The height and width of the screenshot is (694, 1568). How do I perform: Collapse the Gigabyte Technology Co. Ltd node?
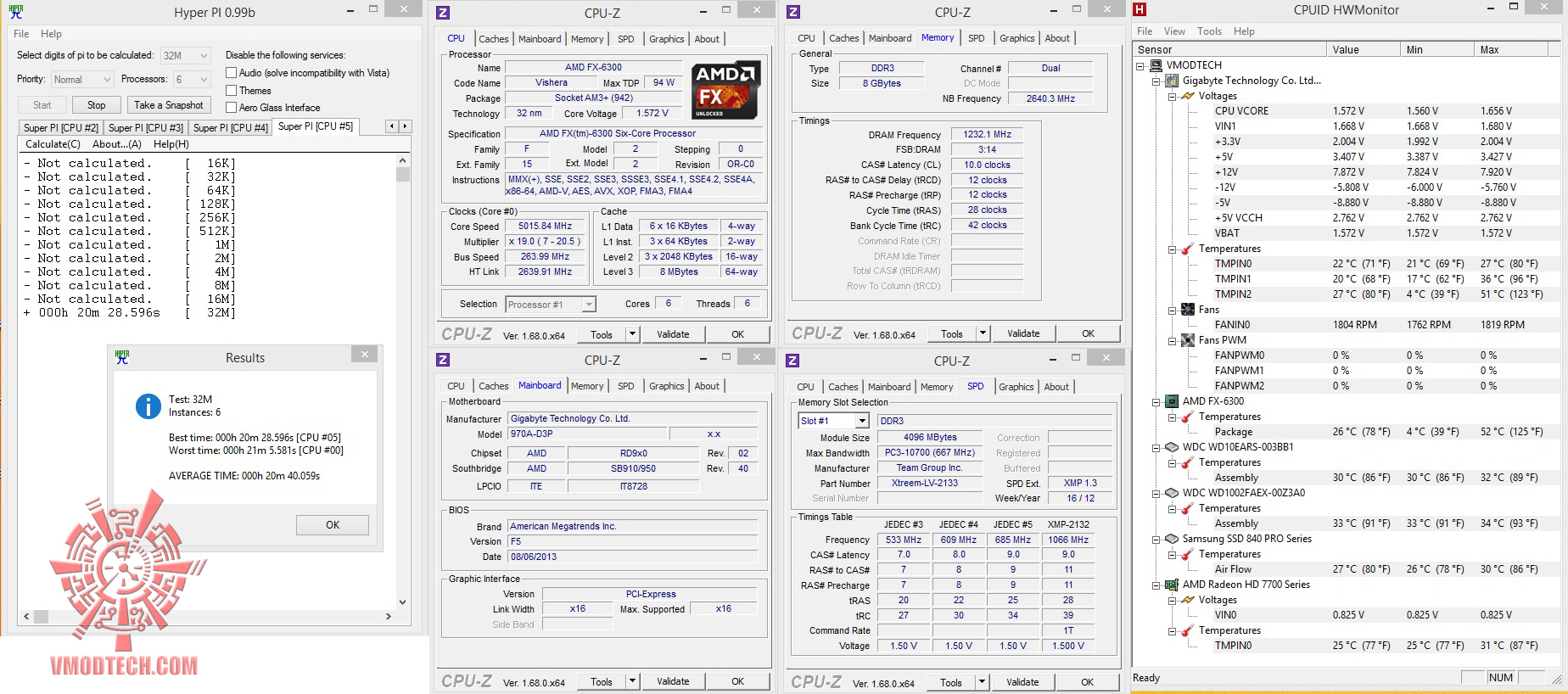(1156, 81)
